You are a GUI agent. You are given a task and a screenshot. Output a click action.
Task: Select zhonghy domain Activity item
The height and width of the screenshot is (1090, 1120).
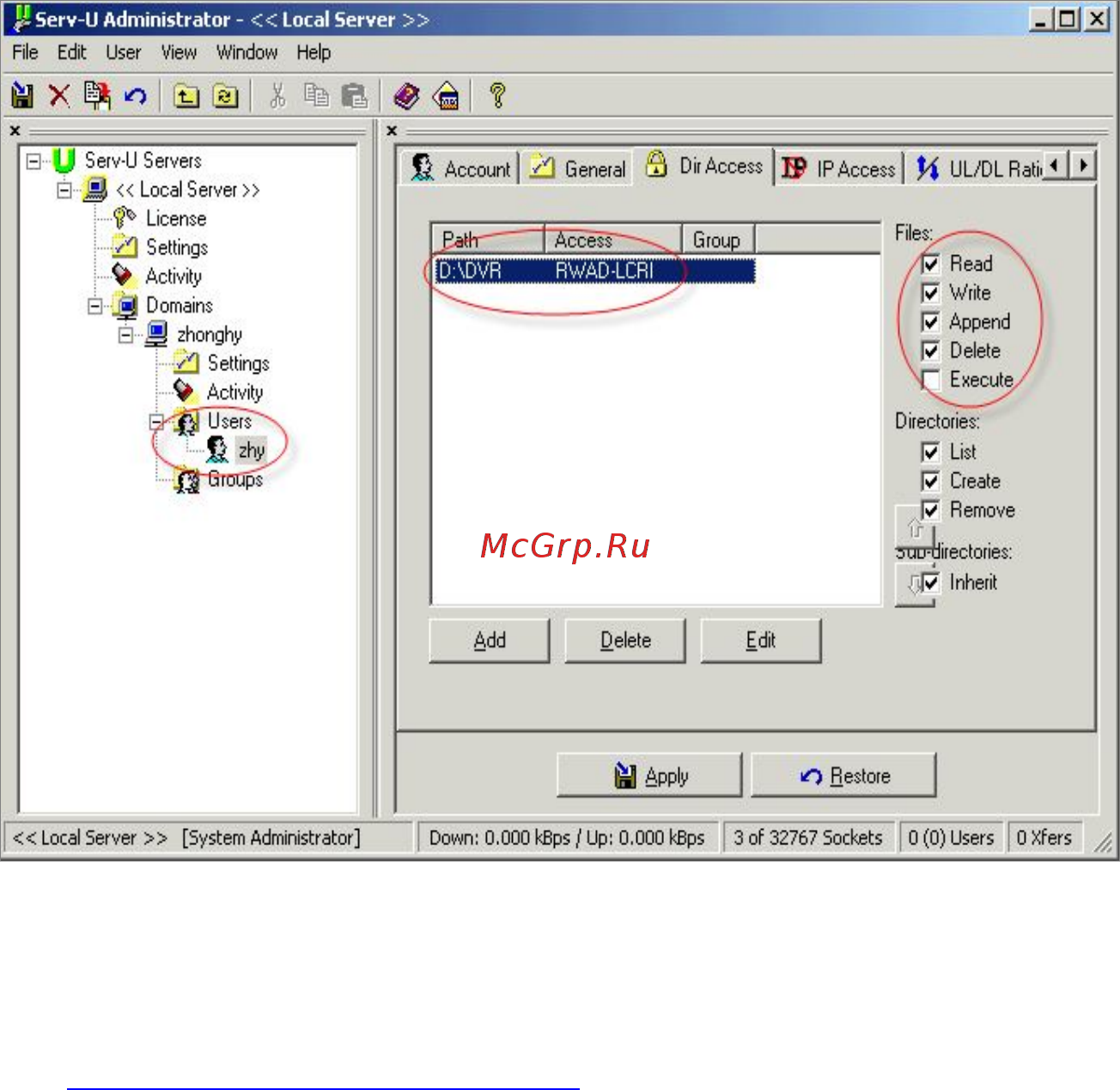pos(234,393)
